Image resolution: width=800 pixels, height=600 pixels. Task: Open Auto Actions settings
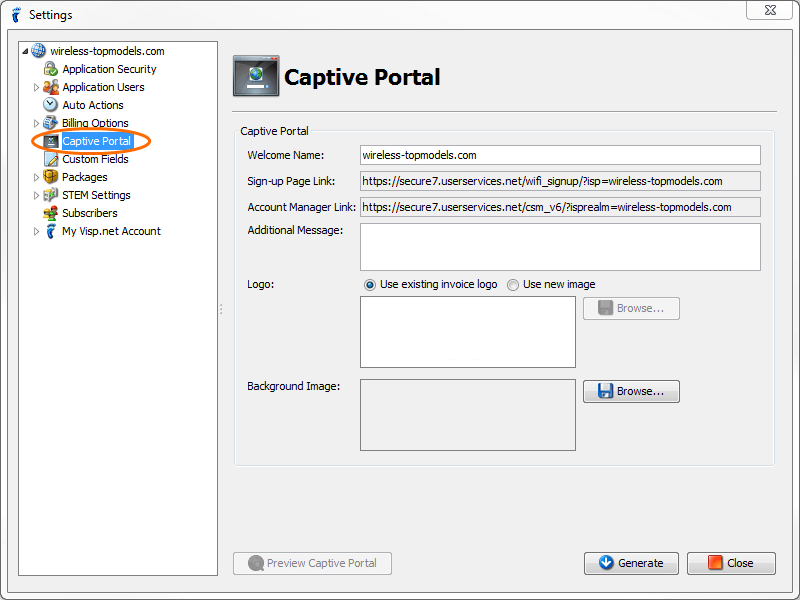pos(93,105)
